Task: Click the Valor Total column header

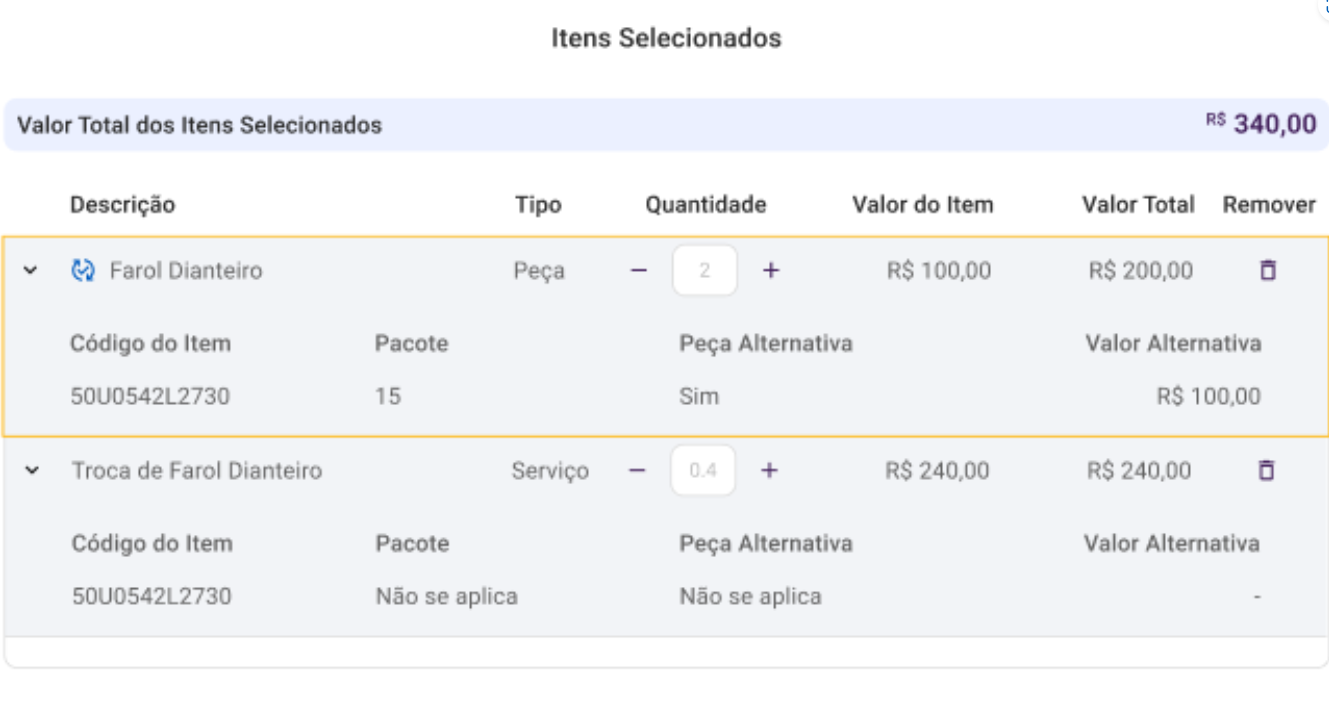Action: [x=1137, y=205]
